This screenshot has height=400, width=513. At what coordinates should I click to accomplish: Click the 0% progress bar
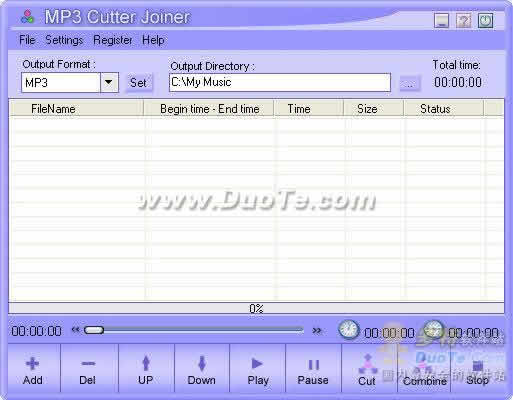256,308
